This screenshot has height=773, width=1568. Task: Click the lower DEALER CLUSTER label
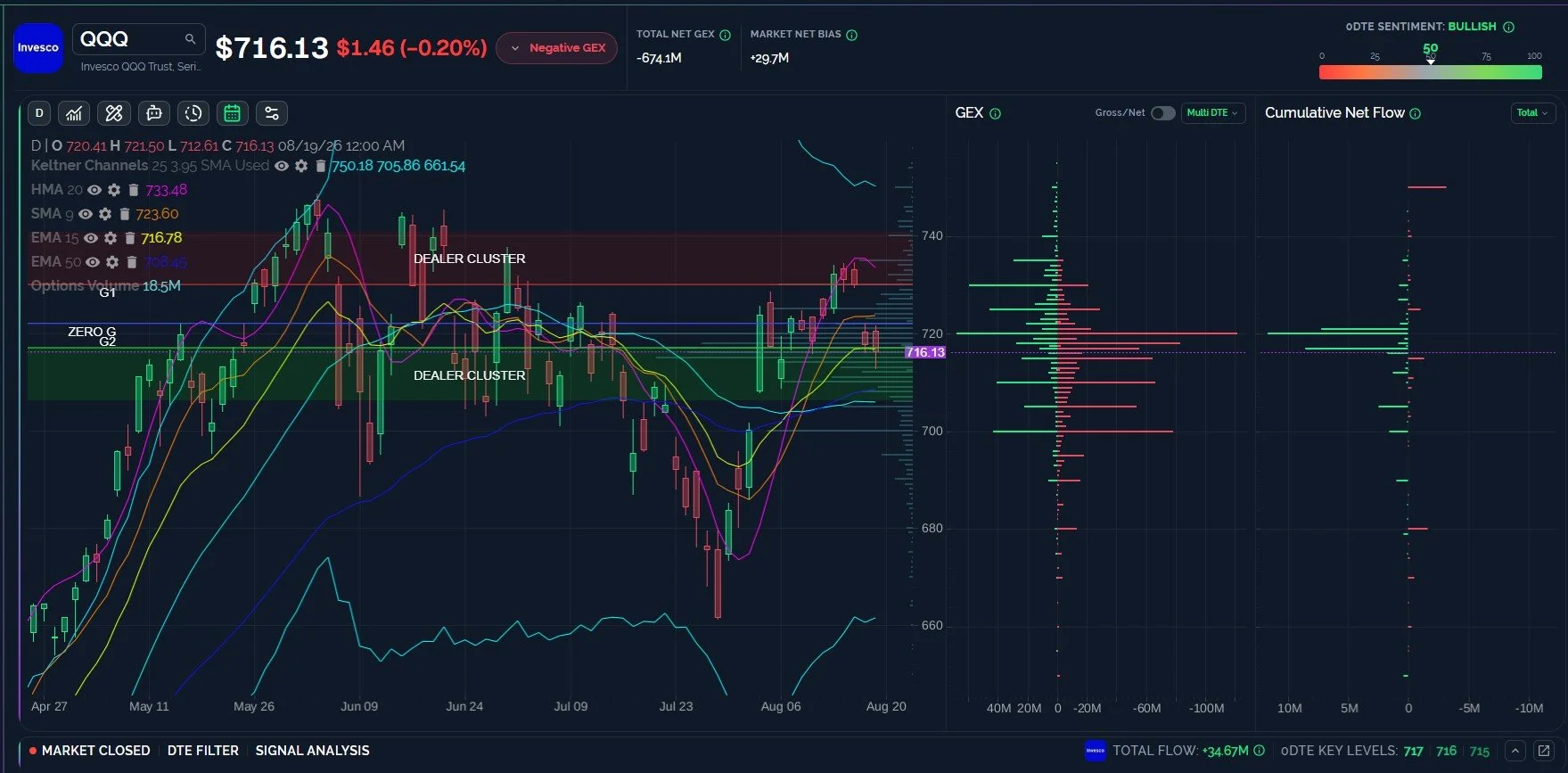point(470,375)
